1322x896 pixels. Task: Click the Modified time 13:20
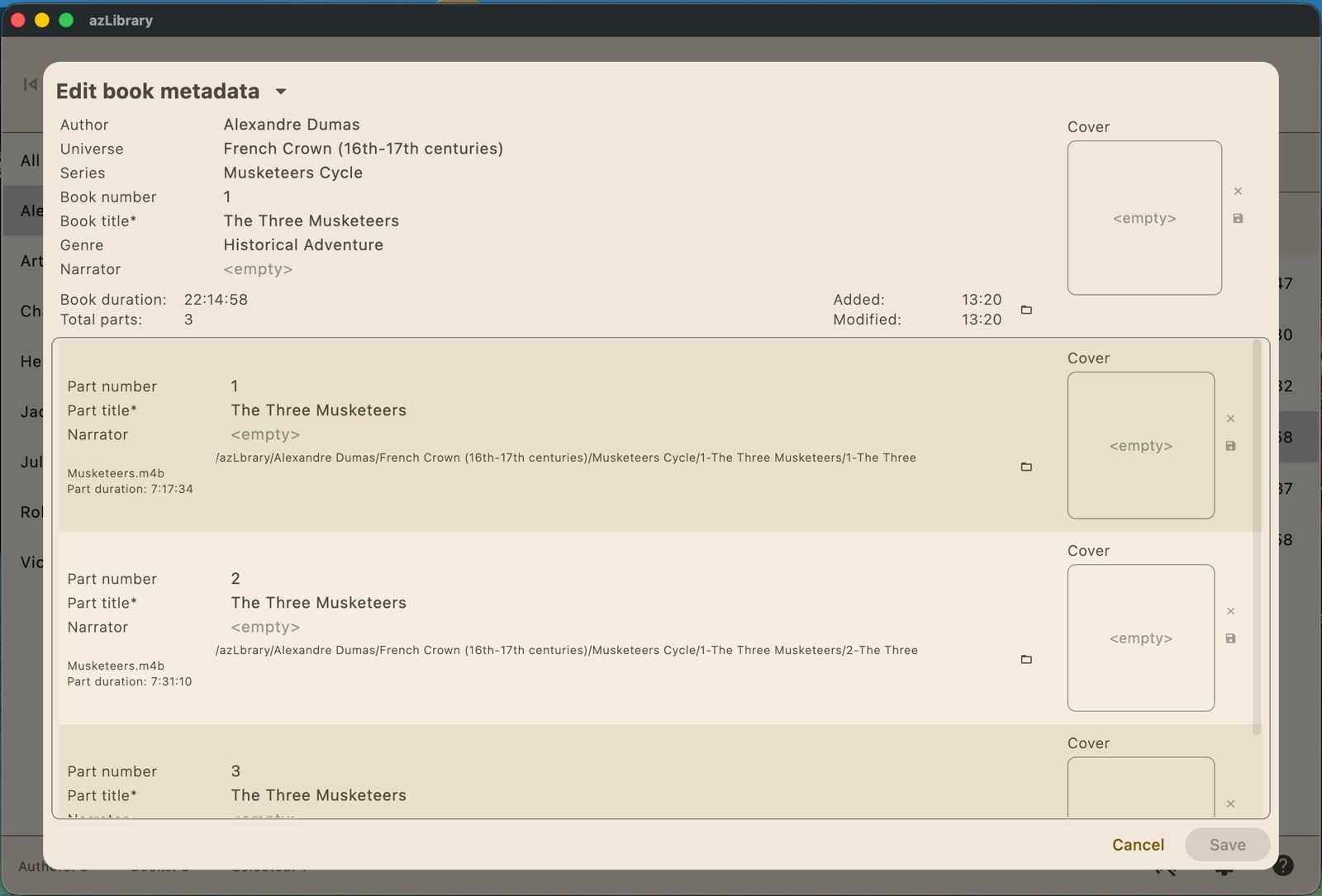[x=981, y=320]
